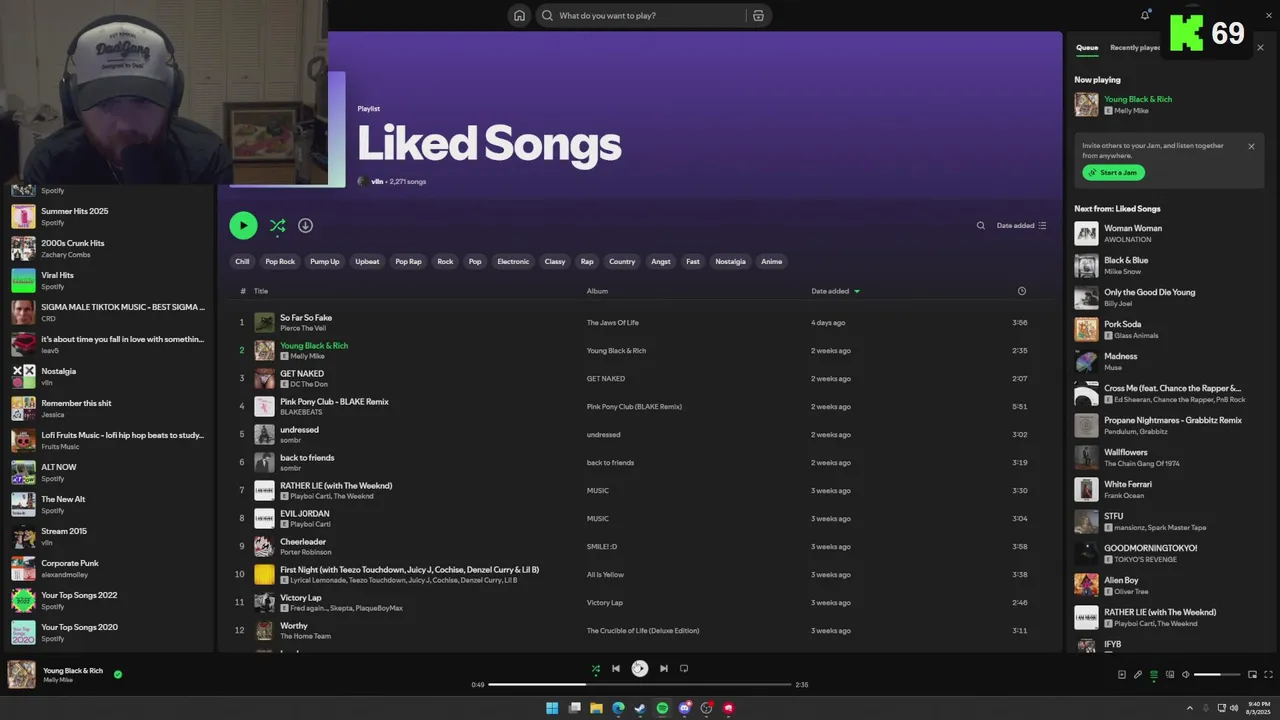Sort by Date added column header
The height and width of the screenshot is (720, 1280).
pyautogui.click(x=835, y=291)
